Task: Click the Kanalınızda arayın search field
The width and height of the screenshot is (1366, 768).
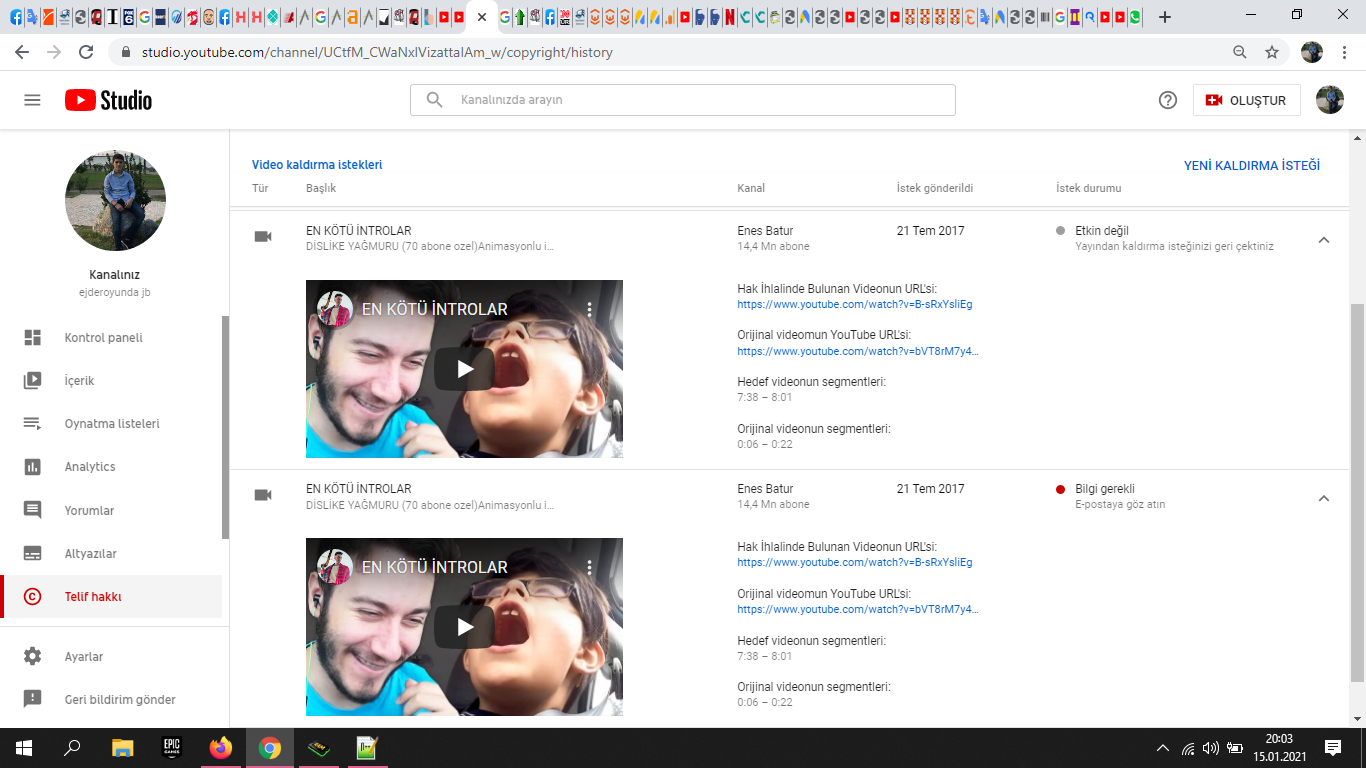Action: point(683,100)
